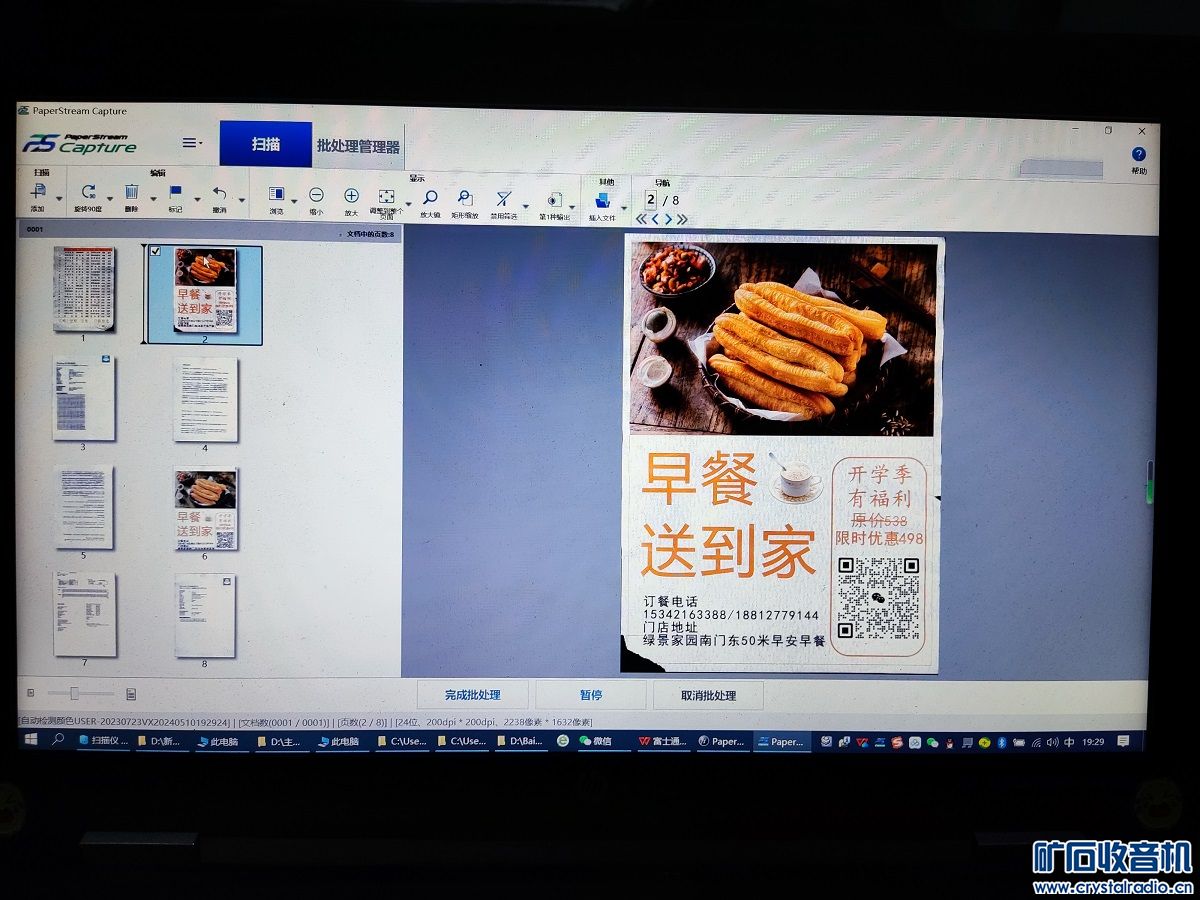The height and width of the screenshot is (900, 1200).
Task: Expand the 撤消 dropdown arrow
Action: [240, 199]
